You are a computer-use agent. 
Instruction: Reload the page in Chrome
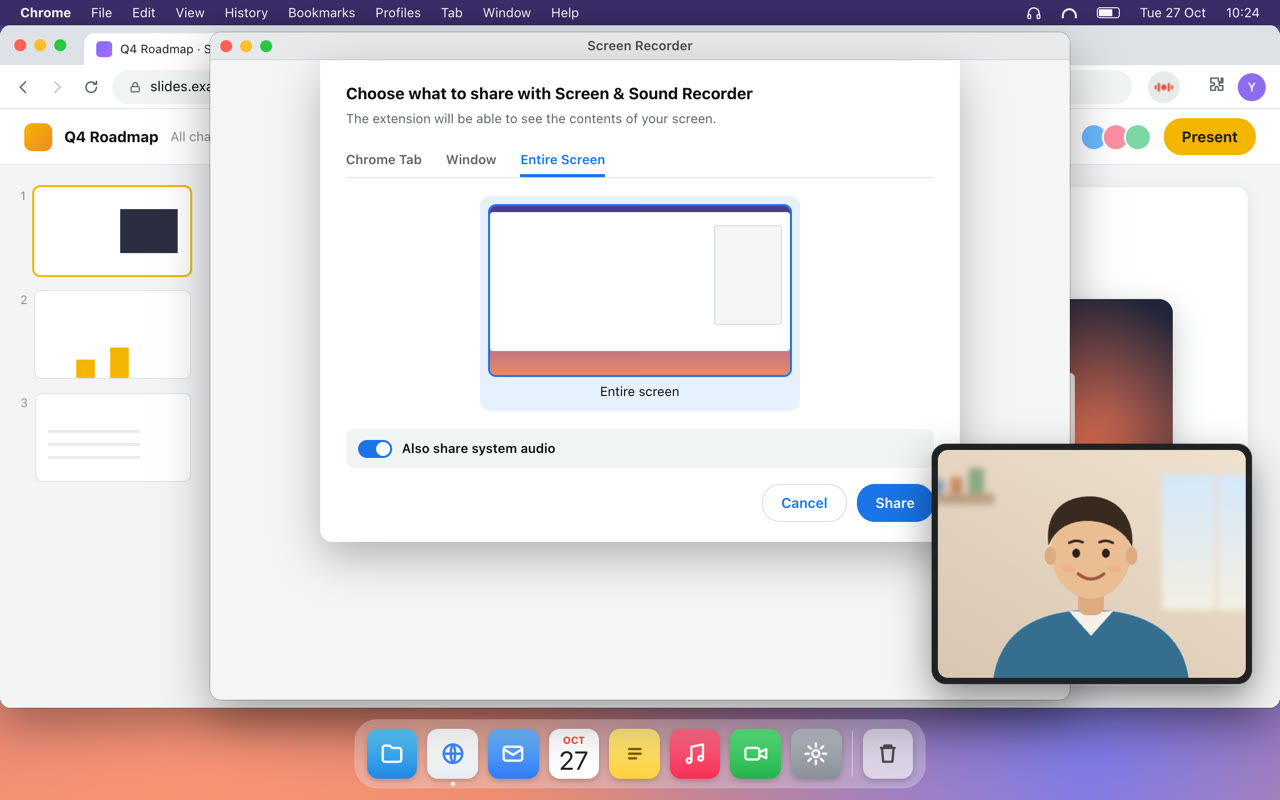[91, 87]
